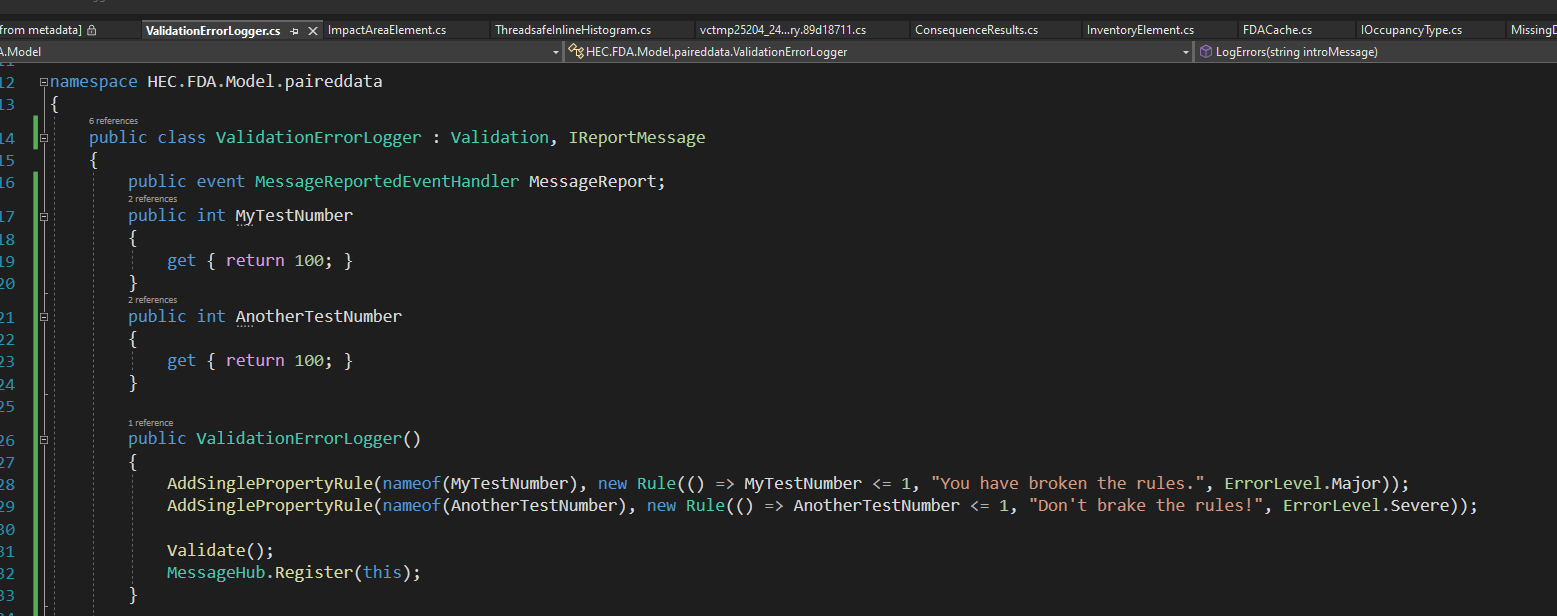This screenshot has height=616, width=1557.
Task: Click the lock icon on the [from metadata] tab
Action: pyautogui.click(x=90, y=31)
